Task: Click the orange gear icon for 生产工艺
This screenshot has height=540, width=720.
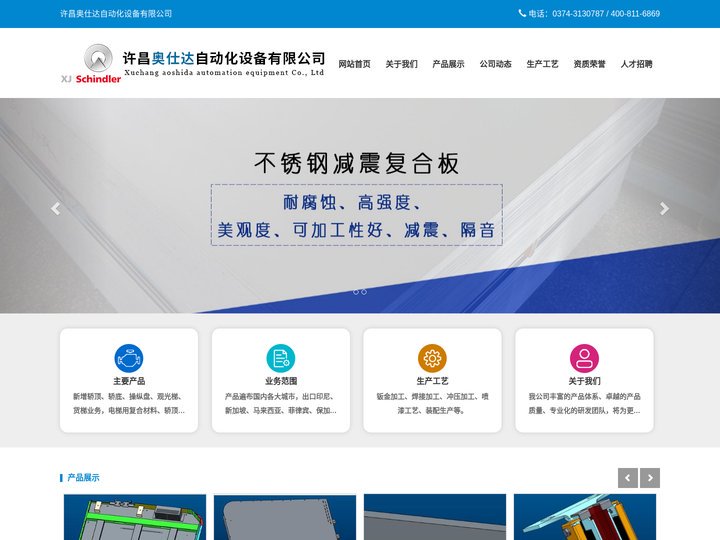Action: click(432, 358)
